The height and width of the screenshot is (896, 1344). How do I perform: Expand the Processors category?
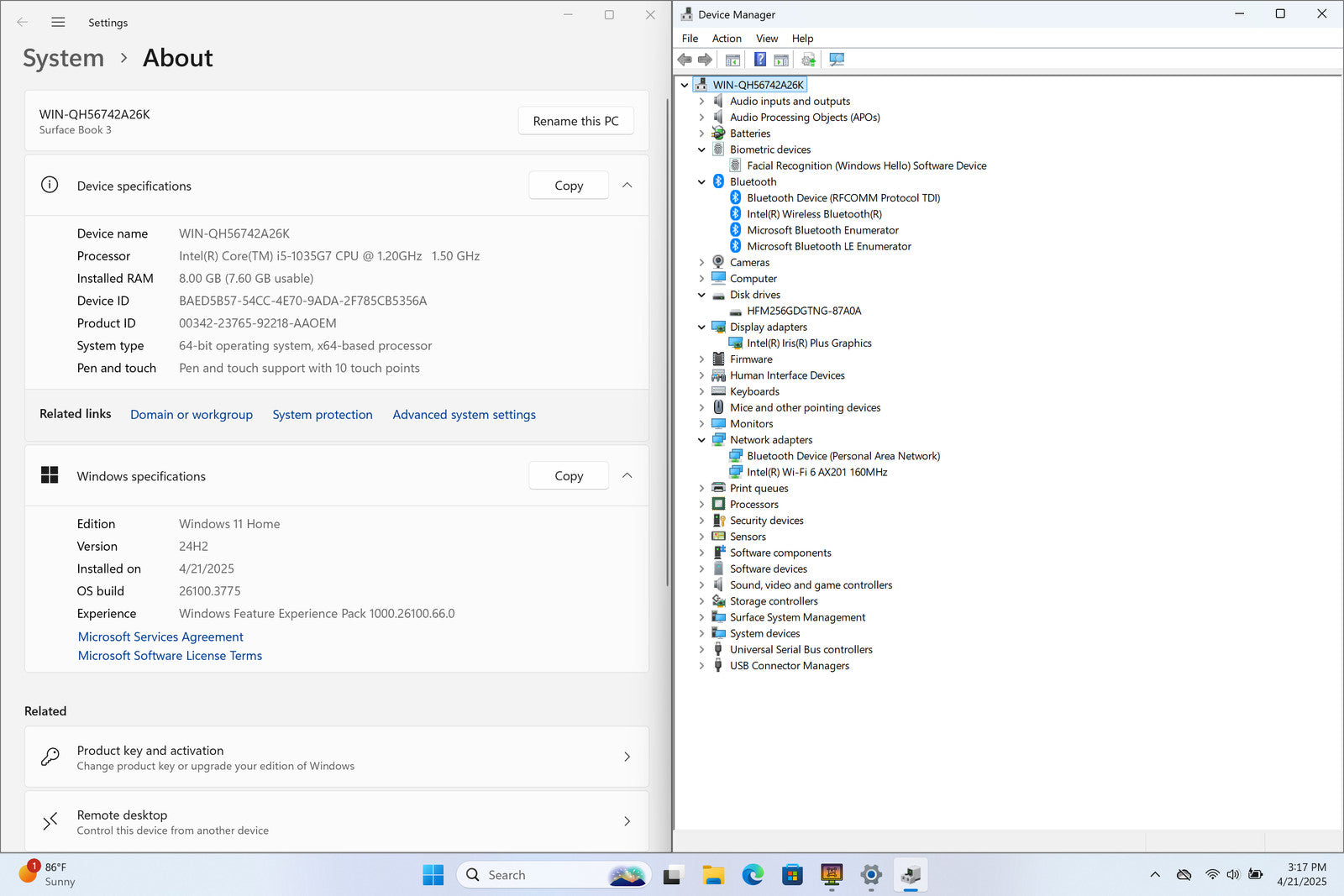[701, 505]
